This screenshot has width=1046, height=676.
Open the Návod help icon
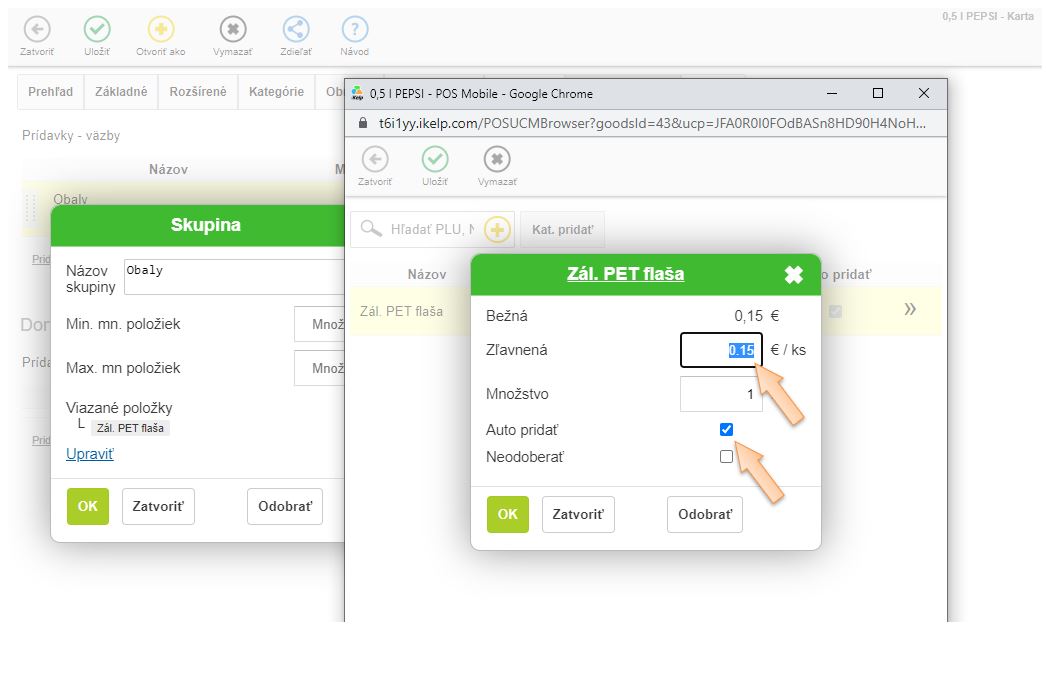pyautogui.click(x=354, y=30)
